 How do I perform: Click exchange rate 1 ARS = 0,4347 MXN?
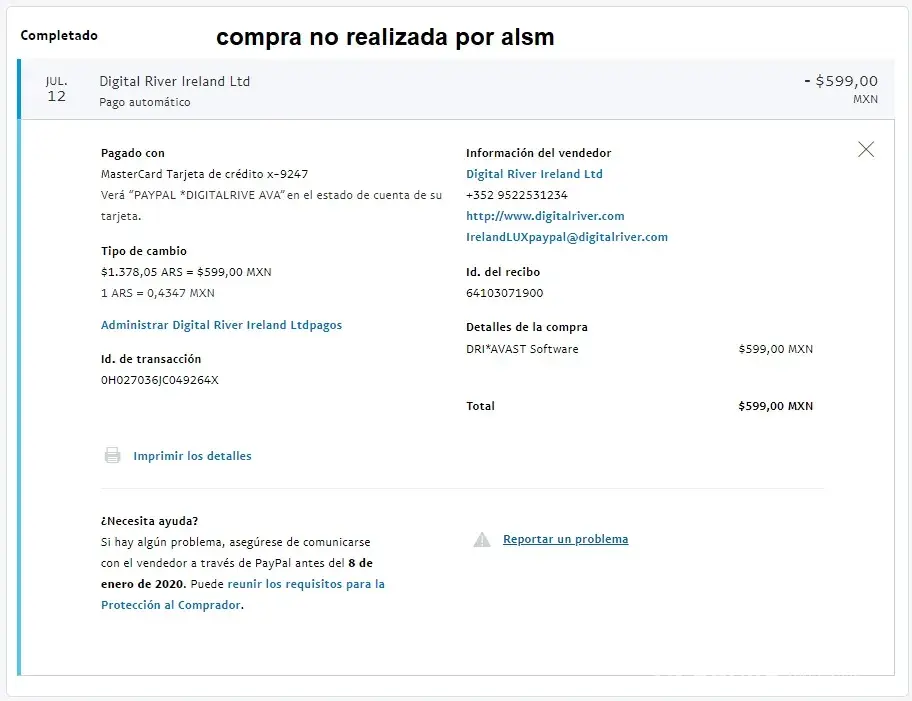coord(158,293)
